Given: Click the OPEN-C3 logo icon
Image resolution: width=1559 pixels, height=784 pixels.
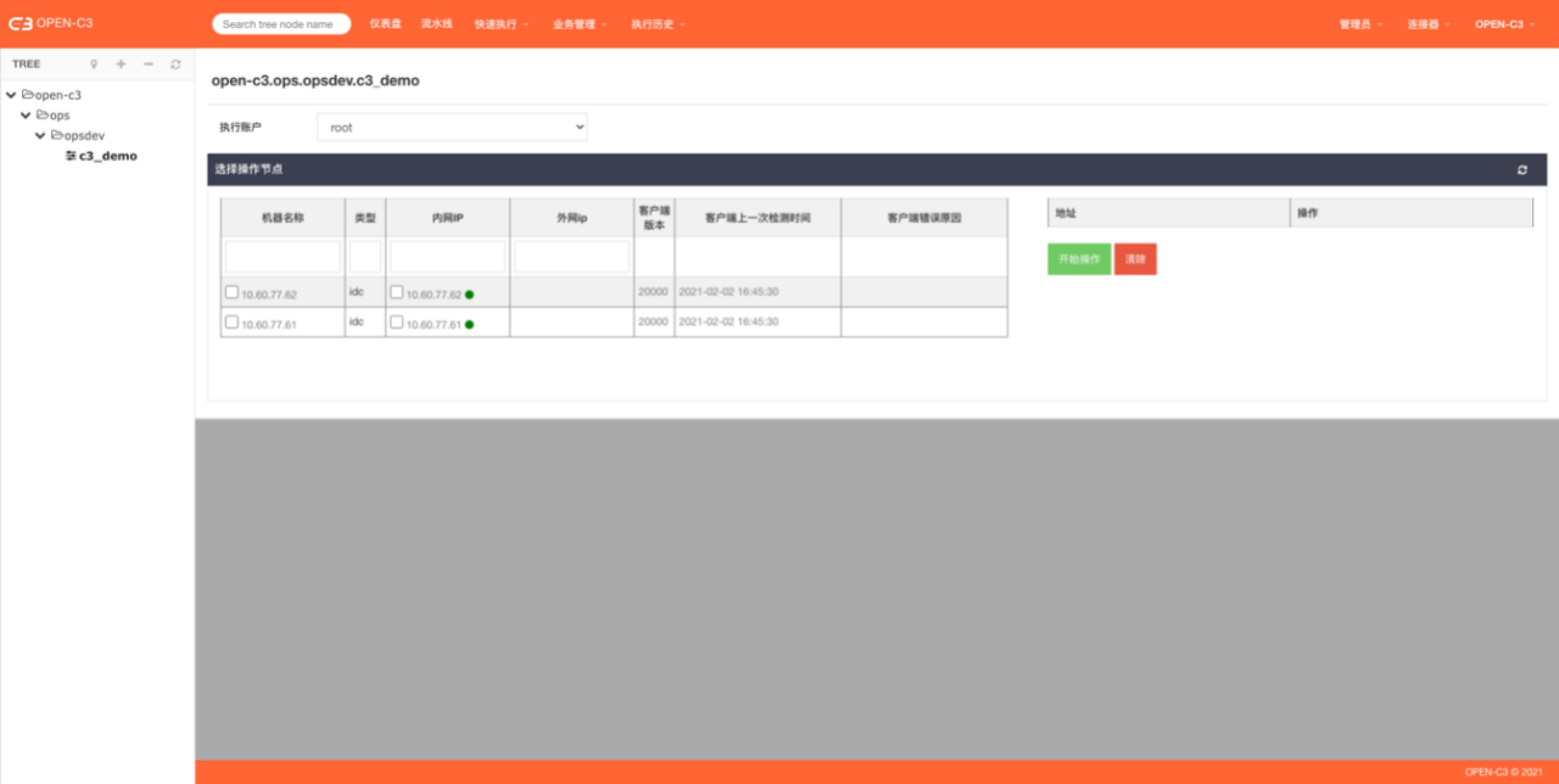Looking at the screenshot, I should tap(20, 24).
